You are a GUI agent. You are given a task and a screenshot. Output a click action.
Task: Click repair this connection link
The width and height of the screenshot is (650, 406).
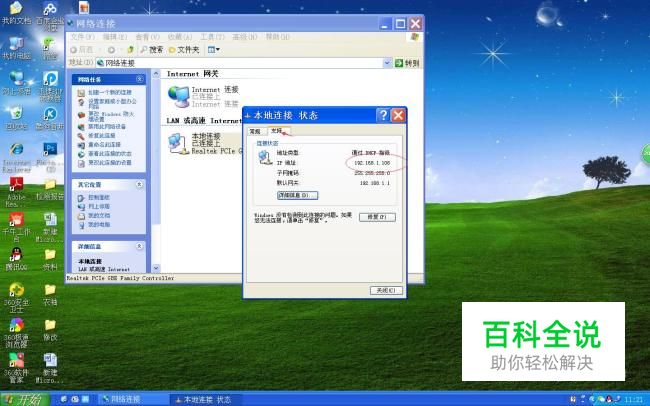point(97,136)
